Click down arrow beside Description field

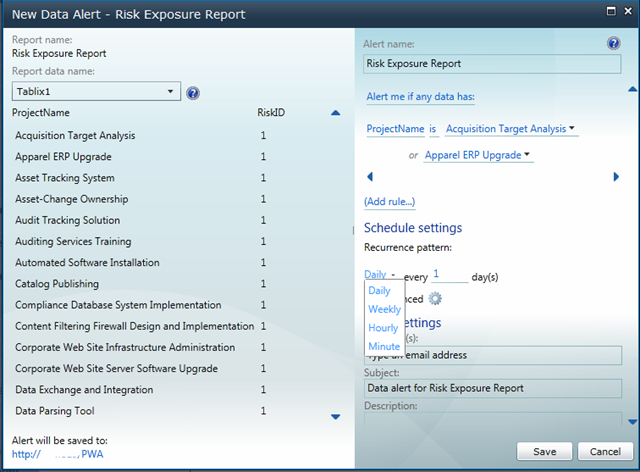click(632, 422)
